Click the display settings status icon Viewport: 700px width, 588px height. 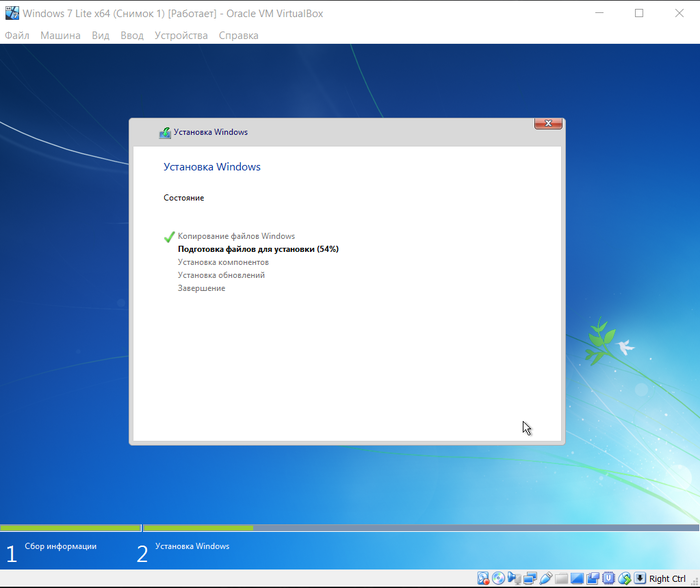(x=577, y=578)
